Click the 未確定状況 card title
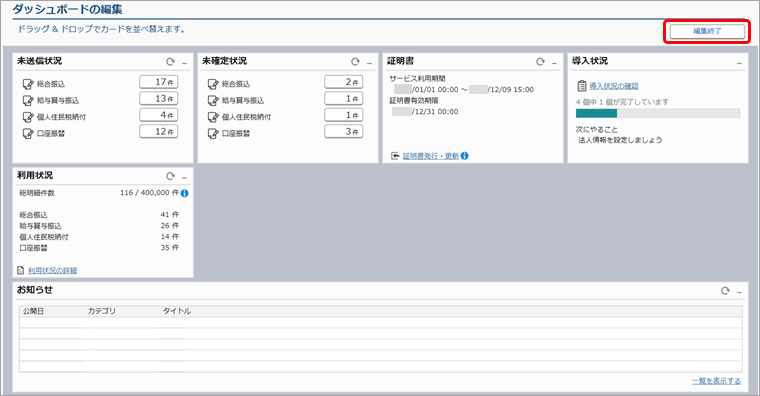Image resolution: width=760 pixels, height=396 pixels. click(x=224, y=61)
